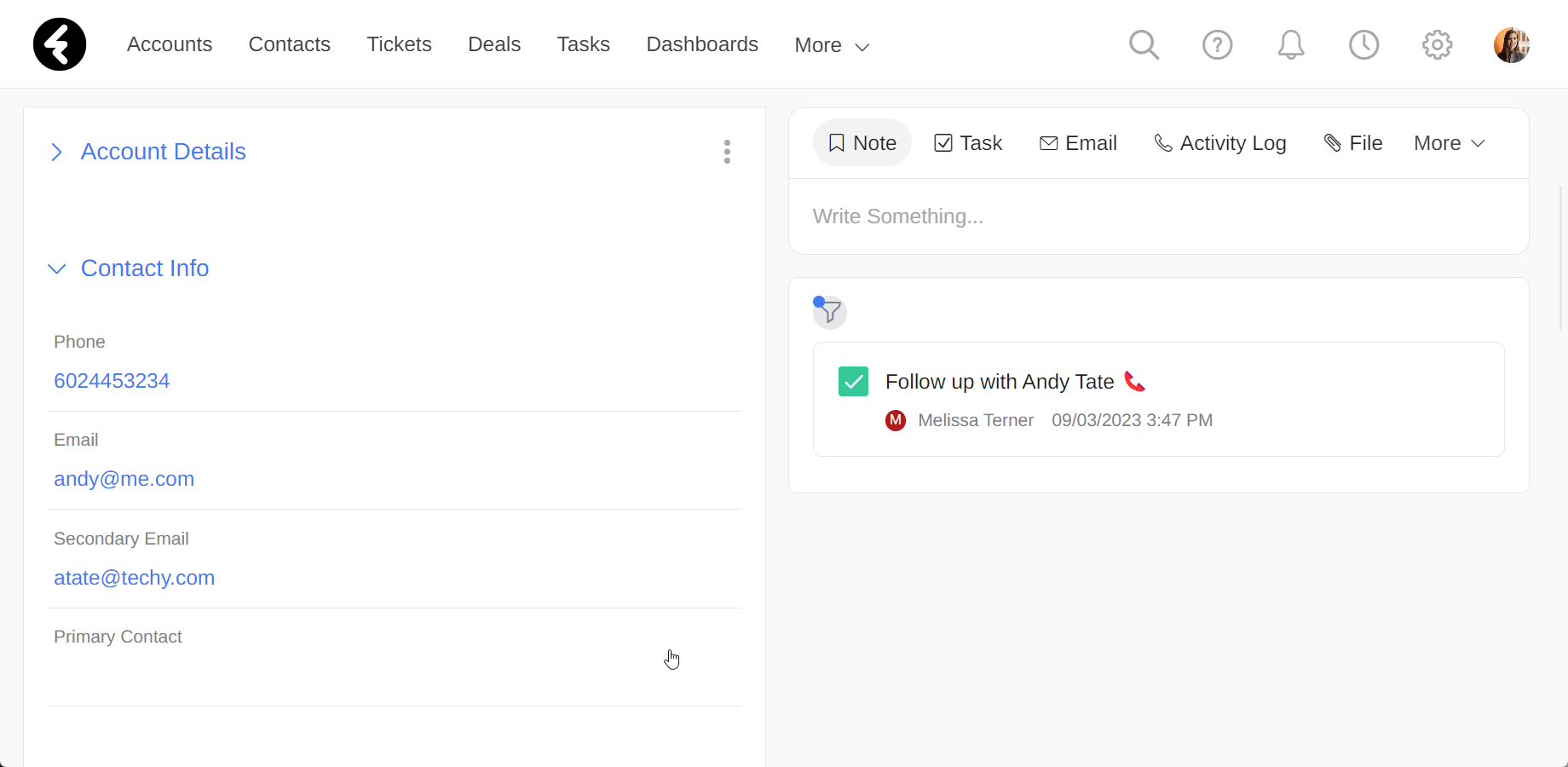1568x767 pixels.
Task: Go to the Tickets menu
Action: [399, 44]
